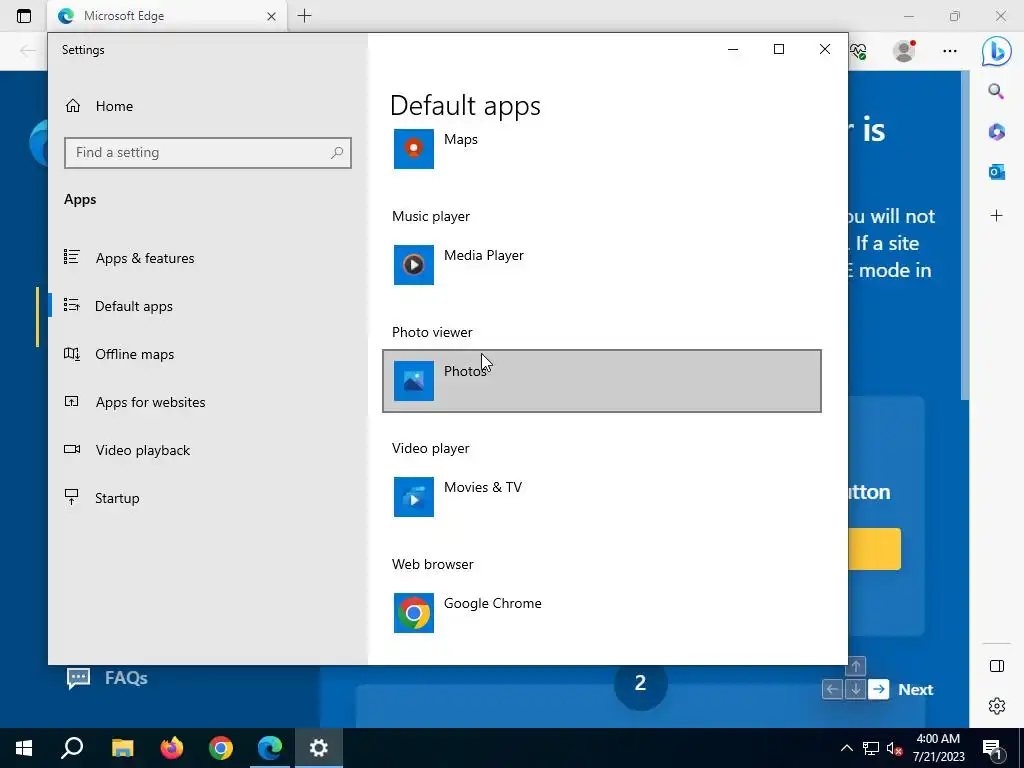Open Edge sidebar settings gear
The image size is (1024, 768).
(997, 706)
